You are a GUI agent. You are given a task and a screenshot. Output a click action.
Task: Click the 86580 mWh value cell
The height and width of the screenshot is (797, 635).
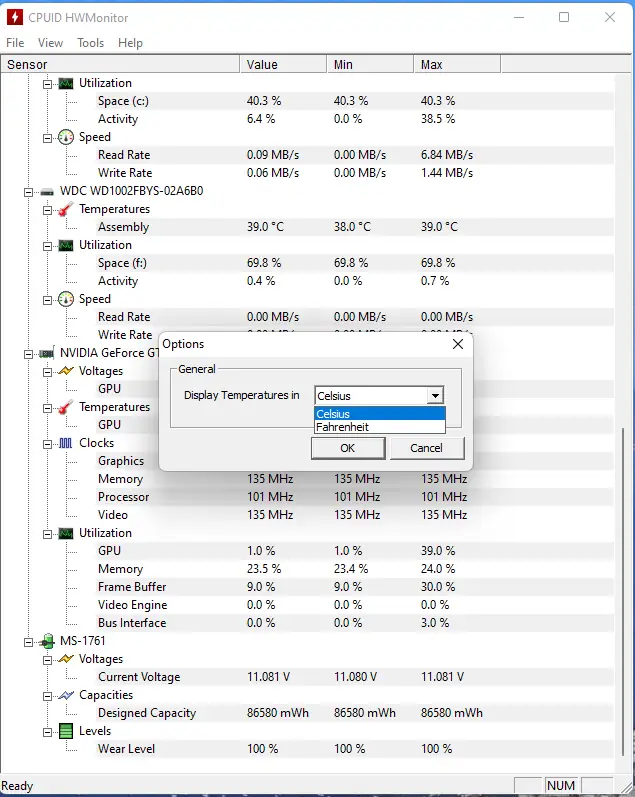(x=278, y=713)
